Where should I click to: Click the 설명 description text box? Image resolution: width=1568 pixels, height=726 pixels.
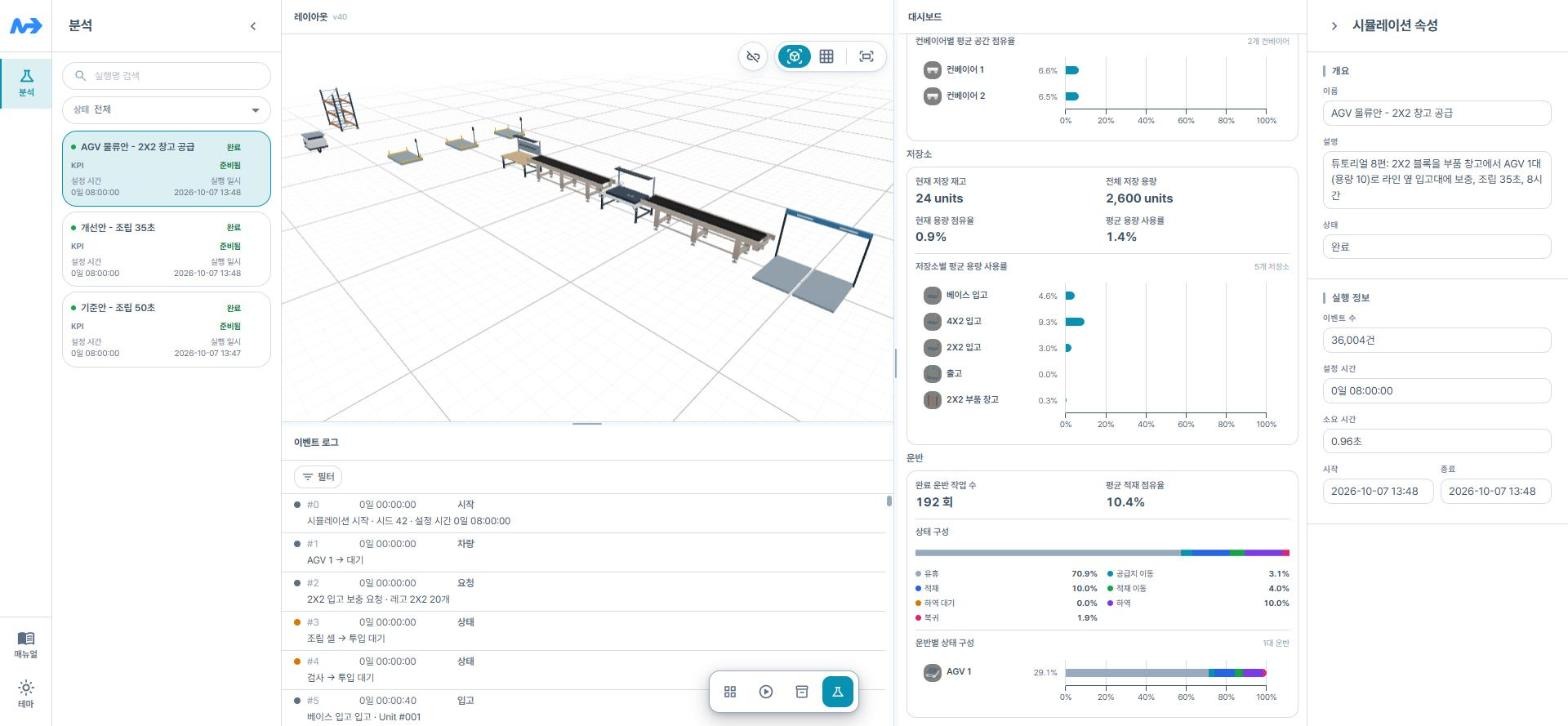pos(1437,180)
